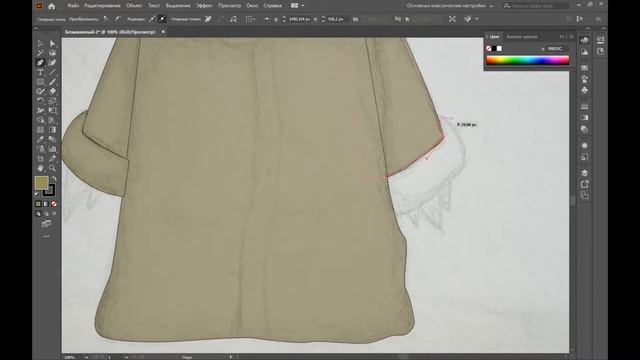Select the Rectangle tool
Image resolution: width=640 pixels, height=360 pixels.
click(40, 82)
